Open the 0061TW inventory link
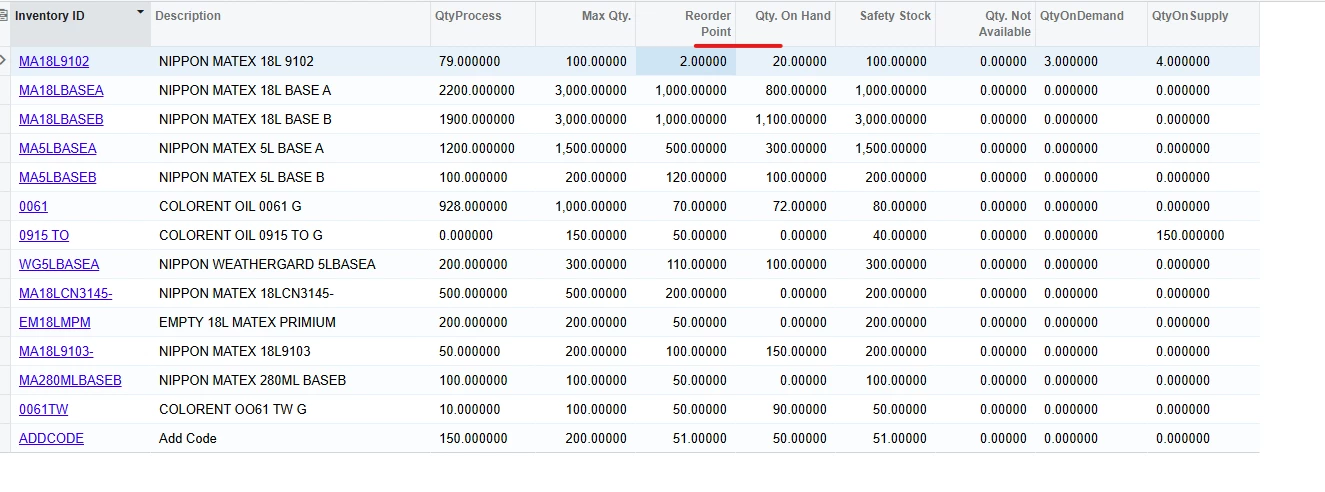Viewport: 1325px width, 492px height. [x=44, y=409]
